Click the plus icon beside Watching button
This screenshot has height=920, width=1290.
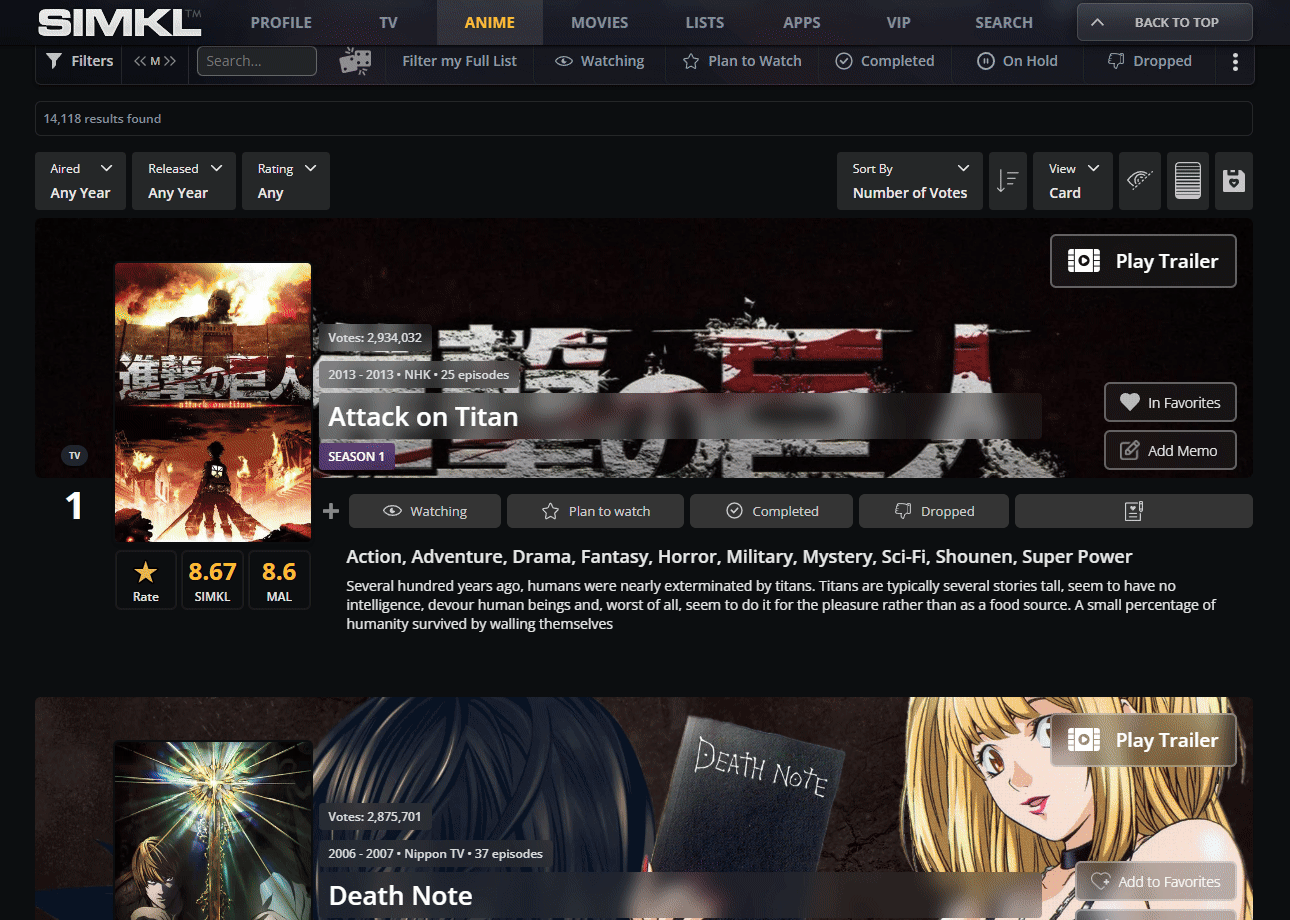point(331,511)
